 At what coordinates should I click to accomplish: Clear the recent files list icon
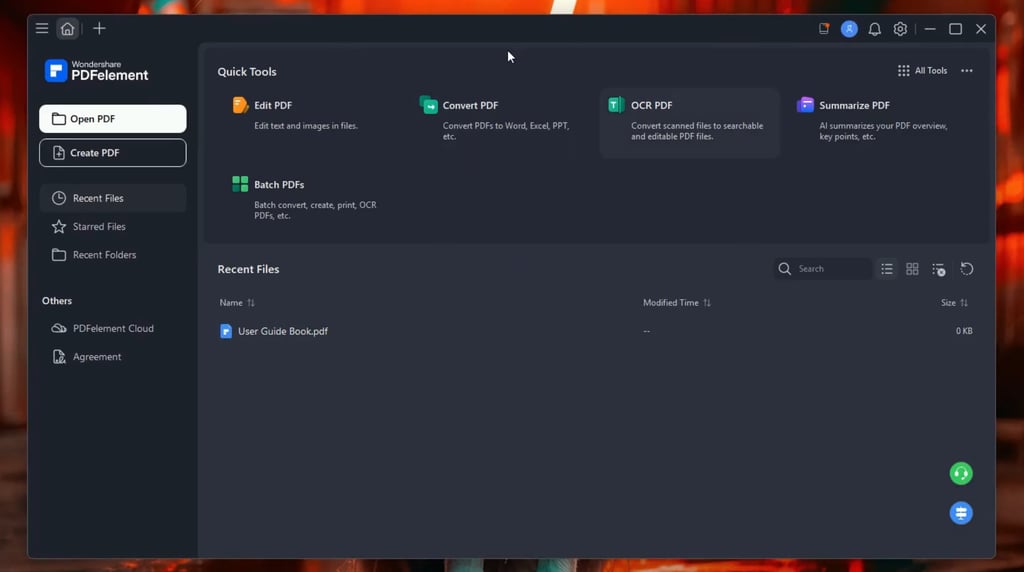click(938, 269)
